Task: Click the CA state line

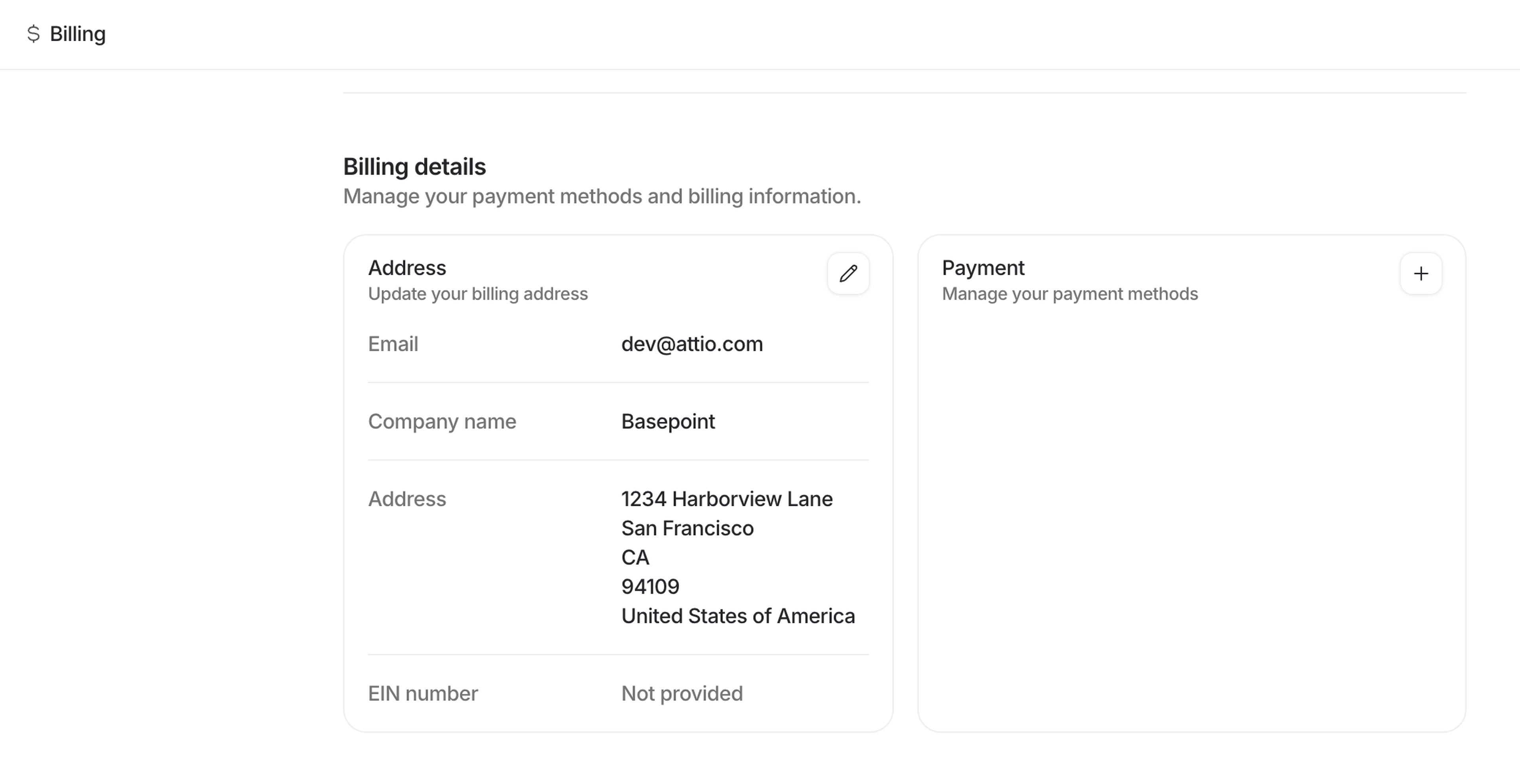Action: [635, 558]
